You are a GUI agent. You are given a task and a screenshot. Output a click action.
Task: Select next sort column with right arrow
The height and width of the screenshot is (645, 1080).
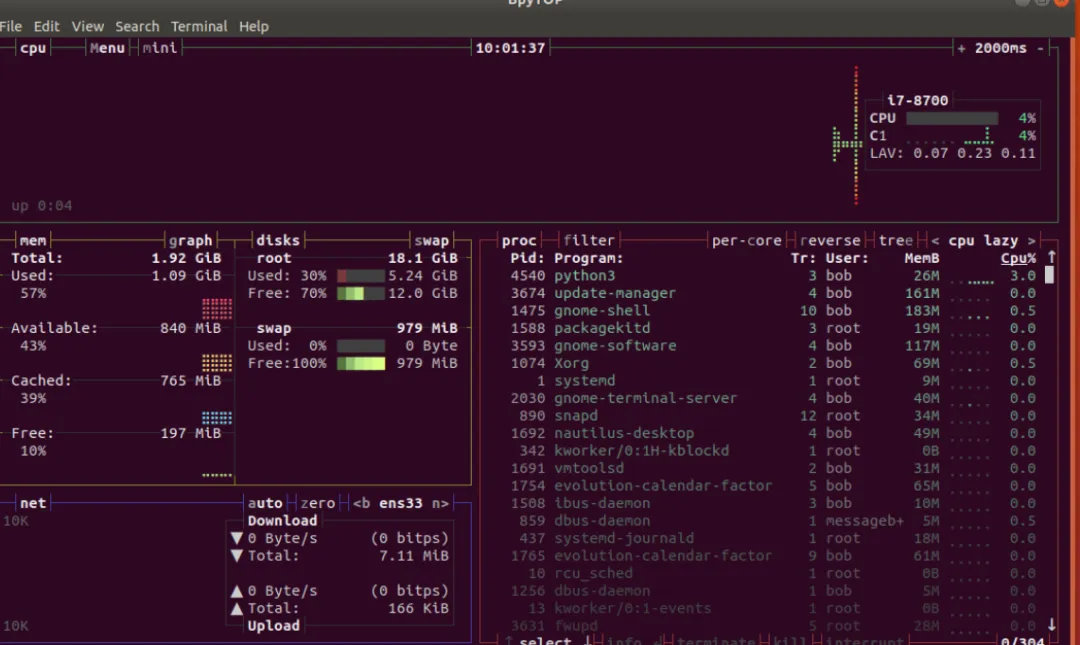pos(1031,240)
